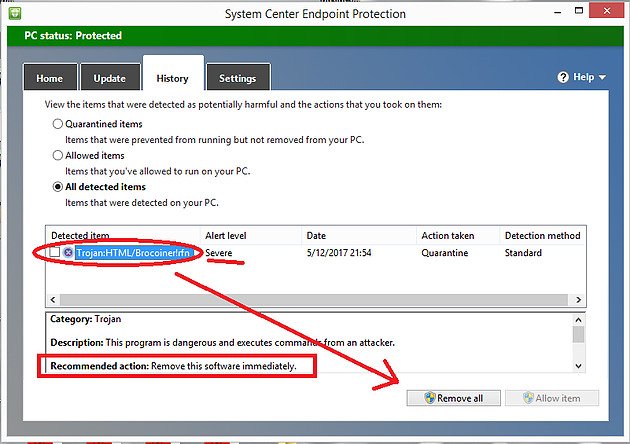630x444 pixels.
Task: Sort by the Detected item column header
Action: point(123,235)
